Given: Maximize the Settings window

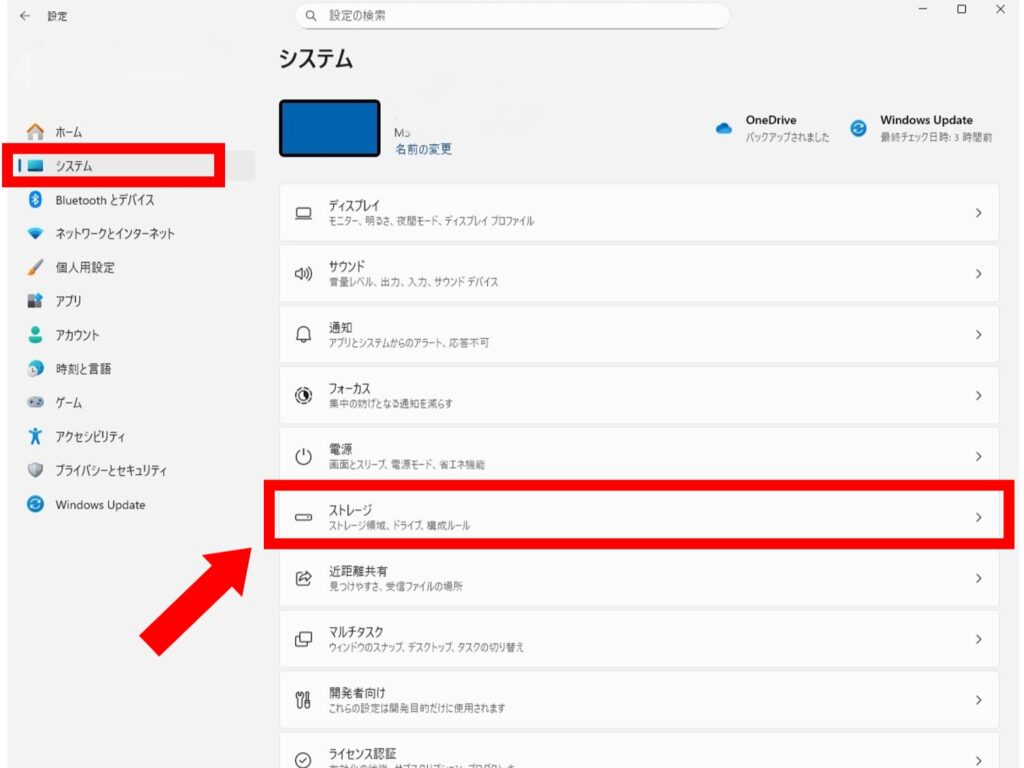Looking at the screenshot, I should [961, 9].
